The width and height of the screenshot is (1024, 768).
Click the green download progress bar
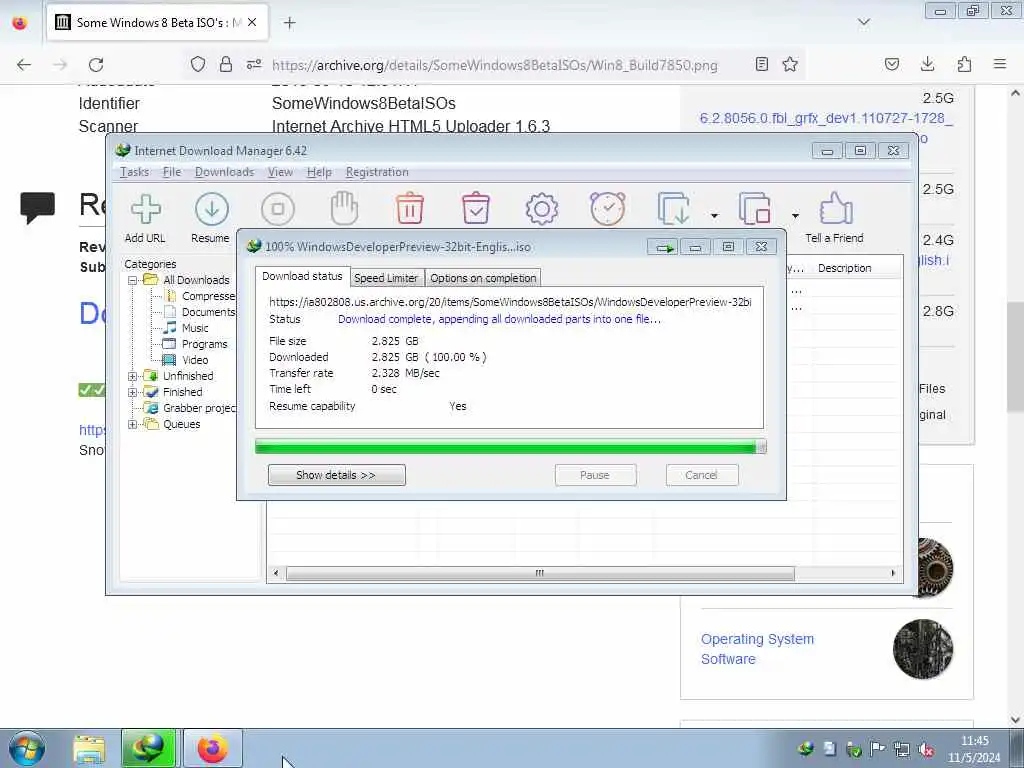(x=510, y=447)
